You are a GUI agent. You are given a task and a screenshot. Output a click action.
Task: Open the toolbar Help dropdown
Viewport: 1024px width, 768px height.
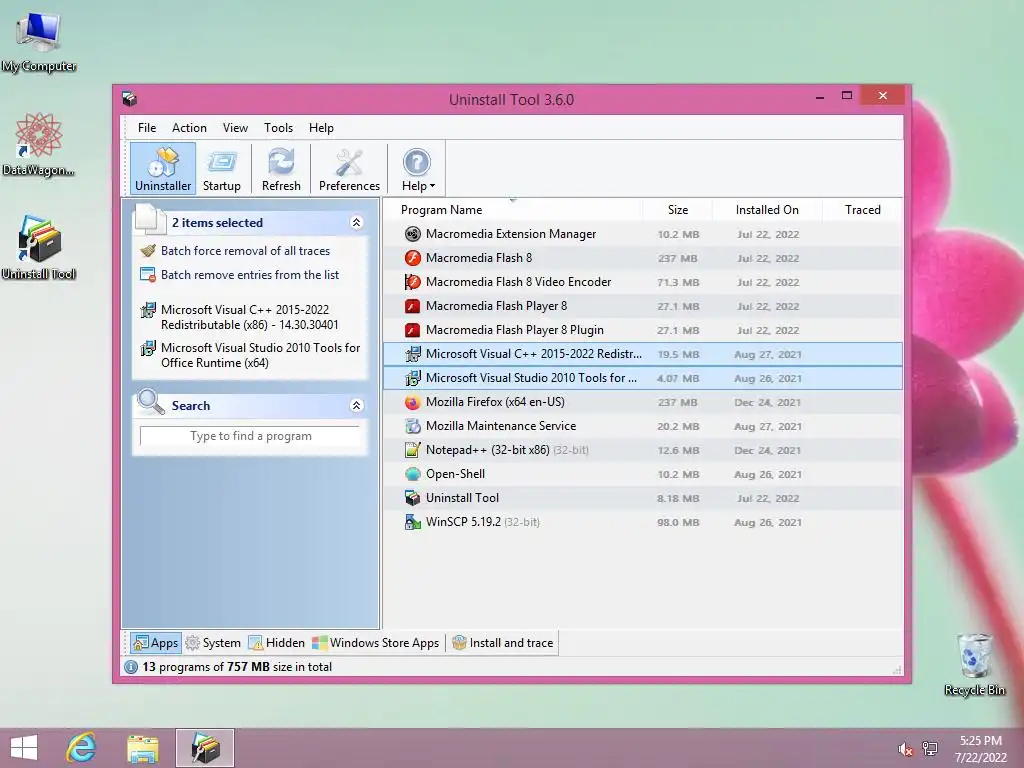(x=418, y=168)
